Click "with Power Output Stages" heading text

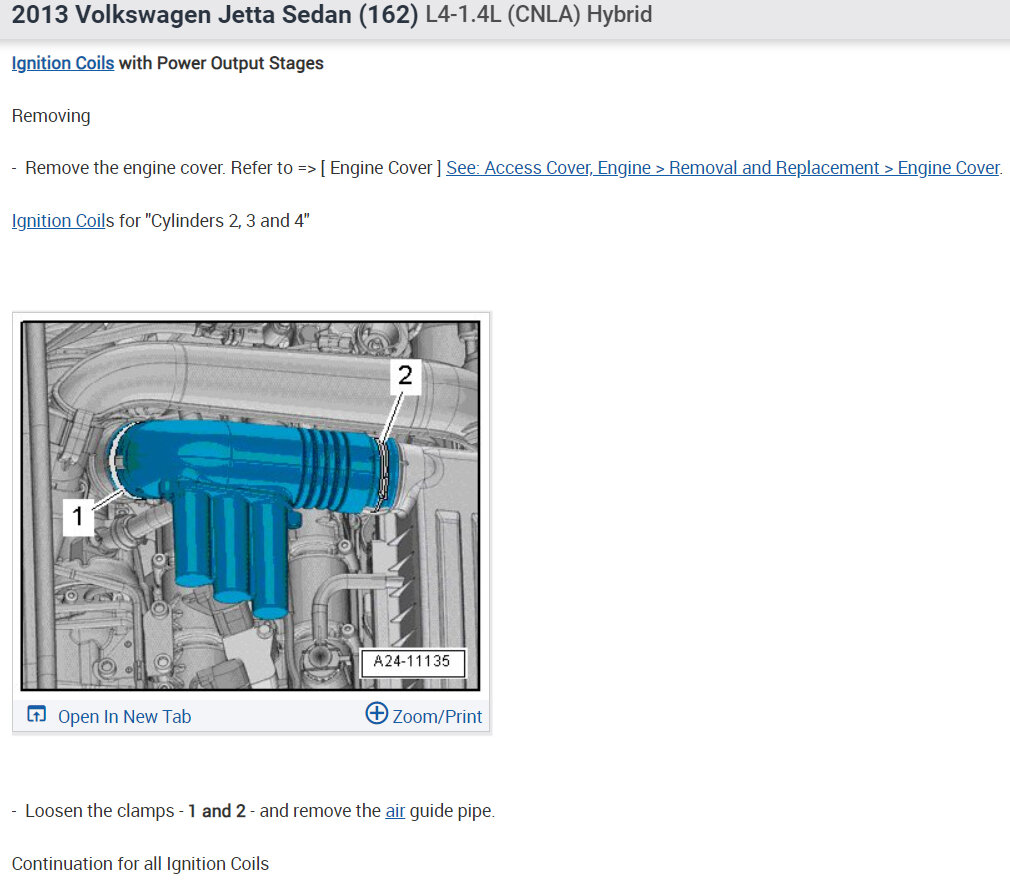(221, 63)
